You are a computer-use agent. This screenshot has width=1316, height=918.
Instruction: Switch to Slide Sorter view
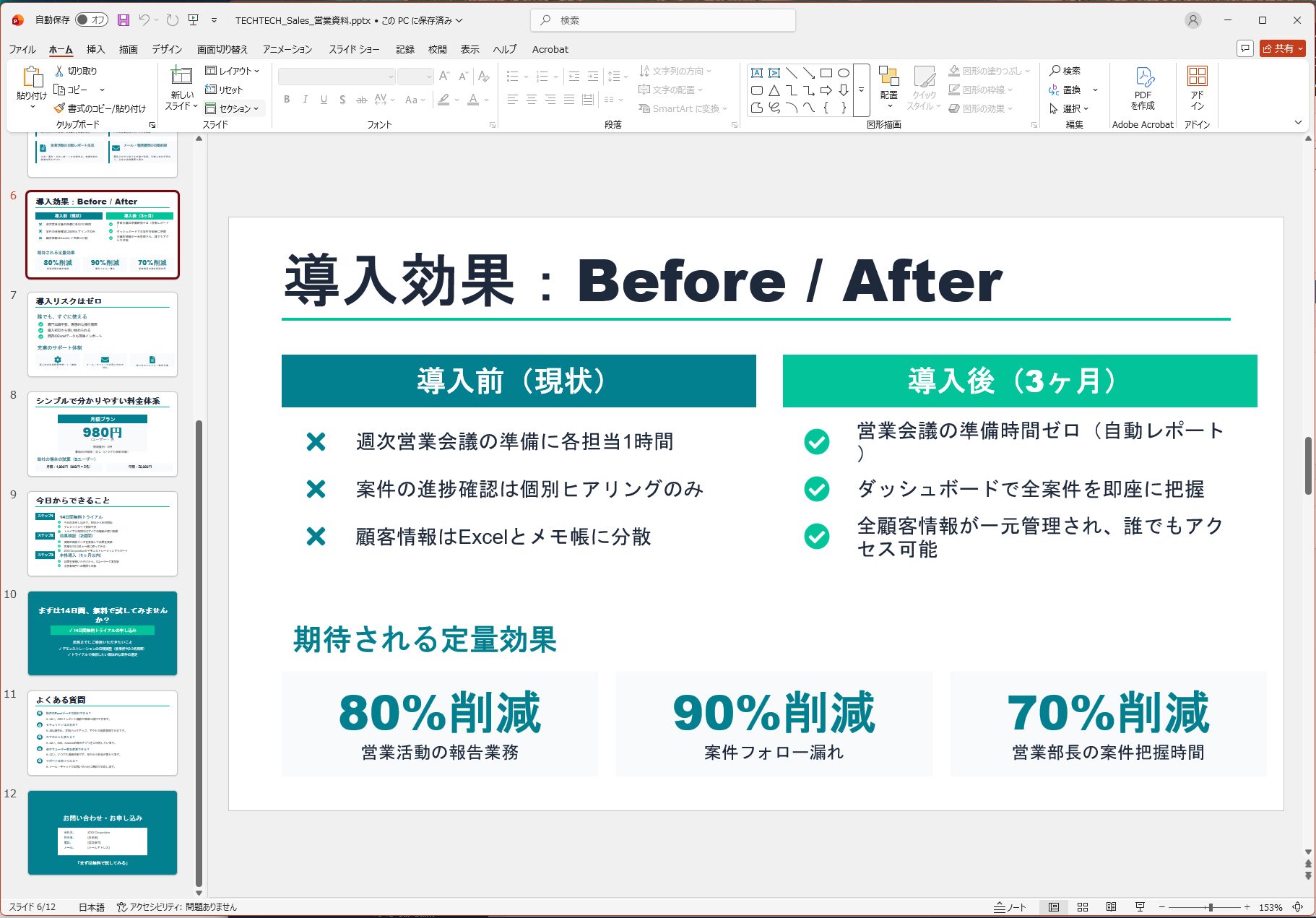pos(1083,907)
